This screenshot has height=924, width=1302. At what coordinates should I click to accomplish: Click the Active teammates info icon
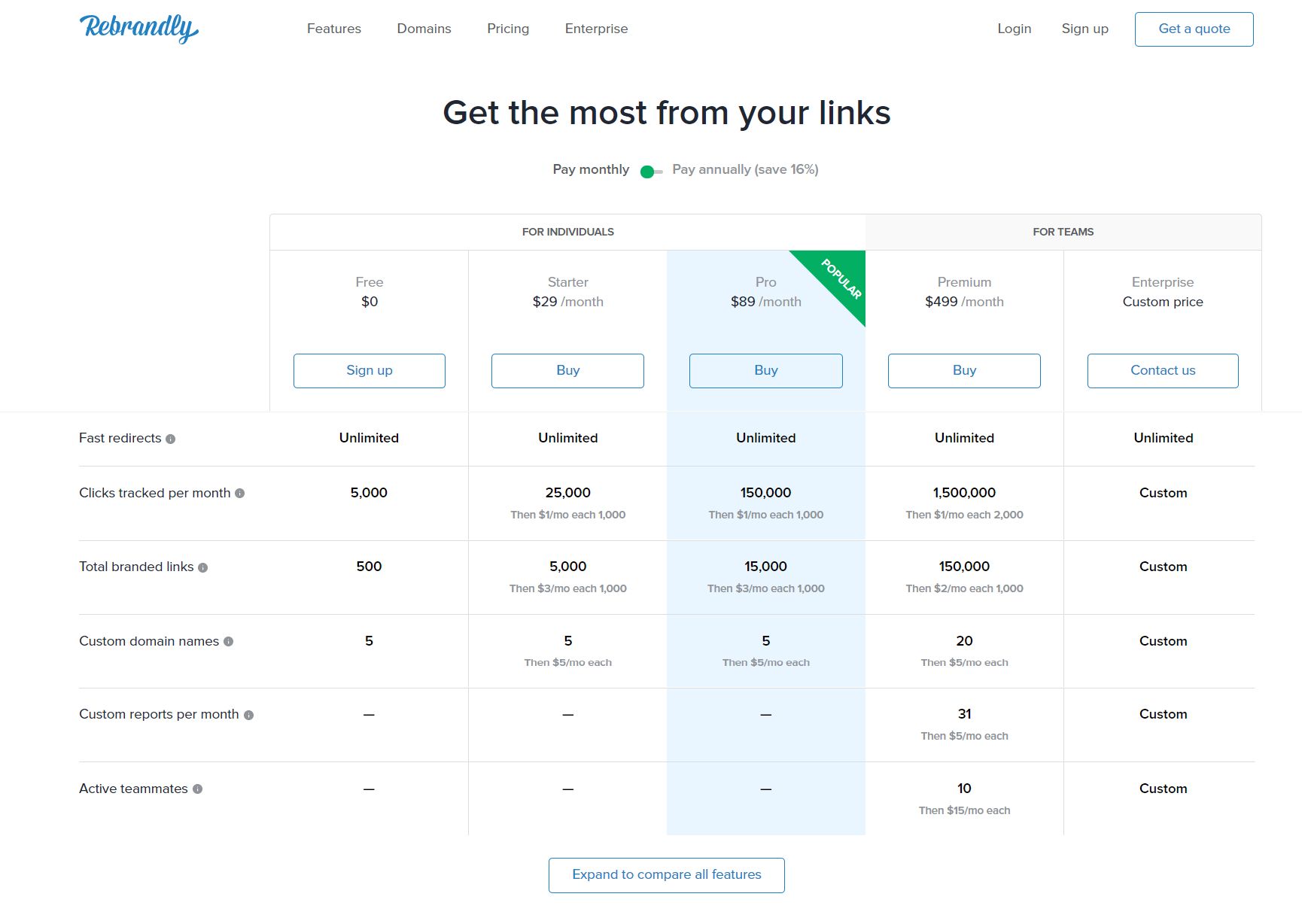pos(197,789)
